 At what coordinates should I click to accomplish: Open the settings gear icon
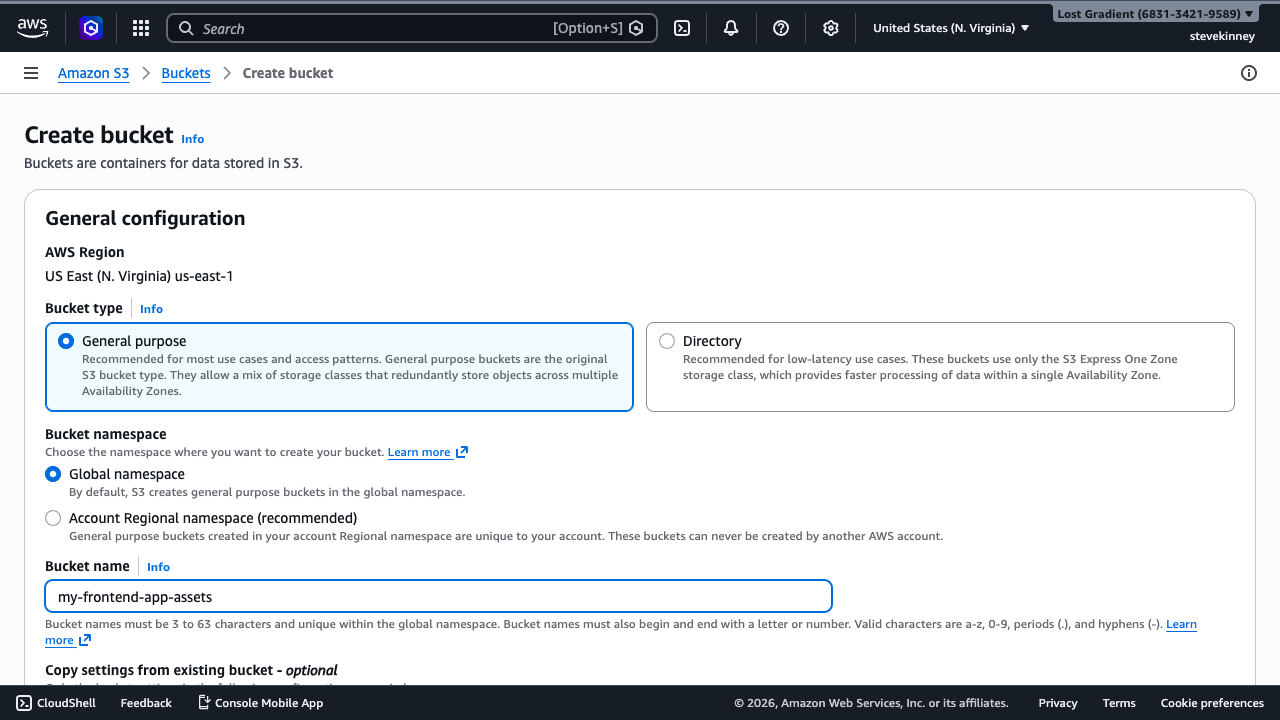point(831,28)
